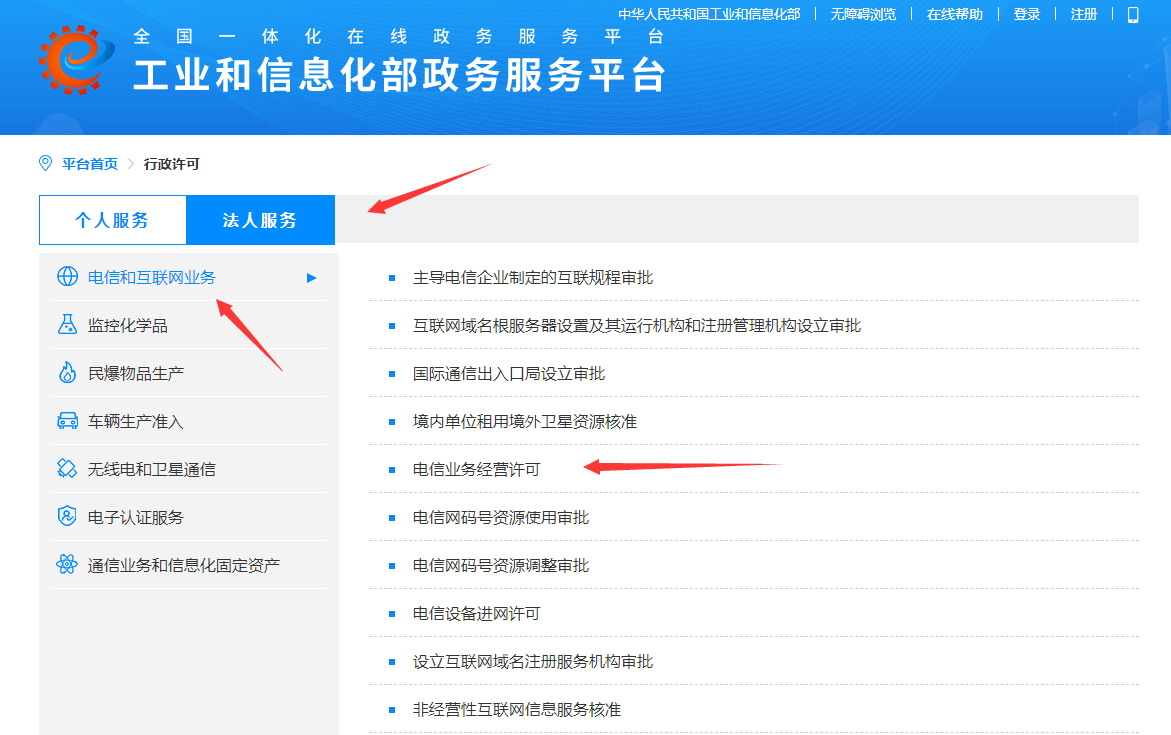The image size is (1171, 735).
Task: Open 电信业务经营许可
Action: [x=476, y=469]
